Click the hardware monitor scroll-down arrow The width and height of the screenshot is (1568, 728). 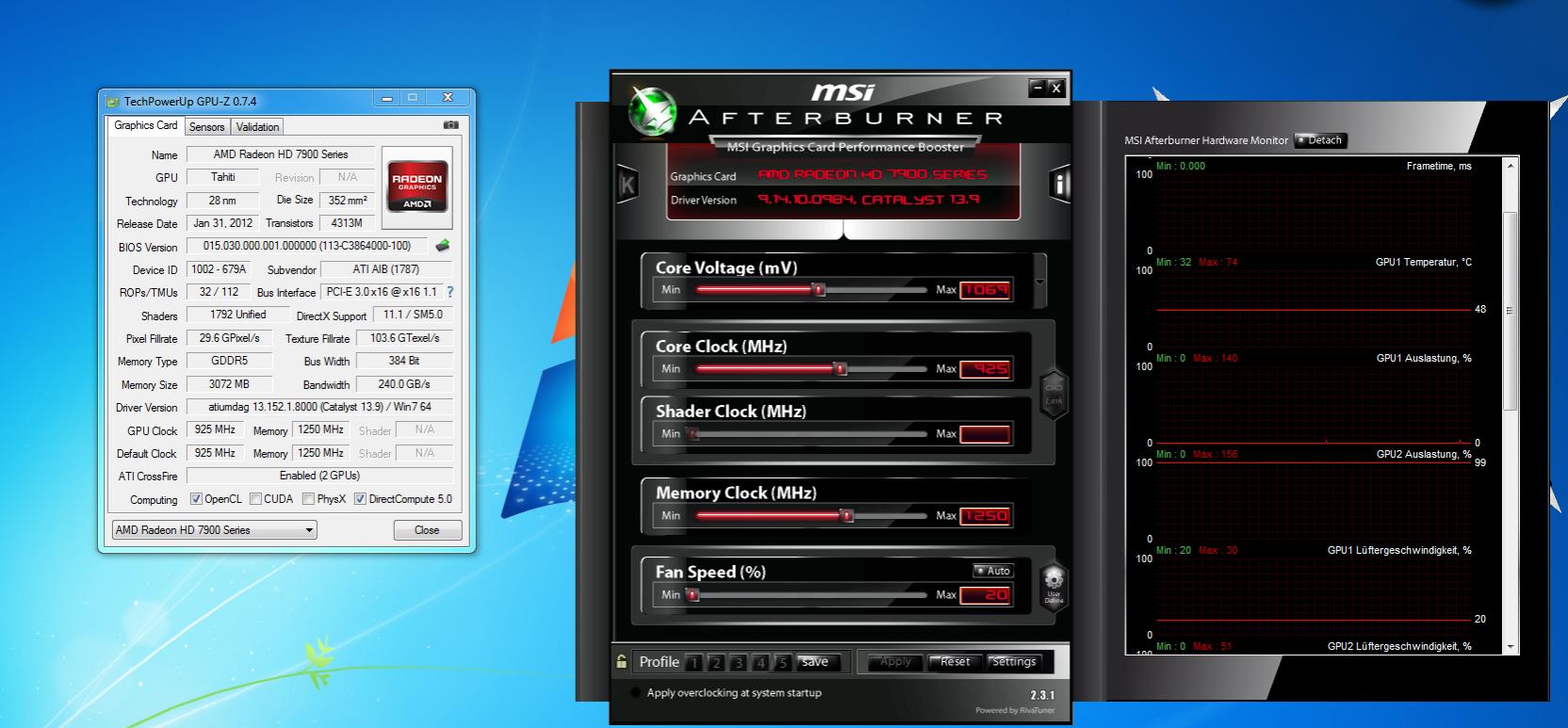coord(1511,646)
